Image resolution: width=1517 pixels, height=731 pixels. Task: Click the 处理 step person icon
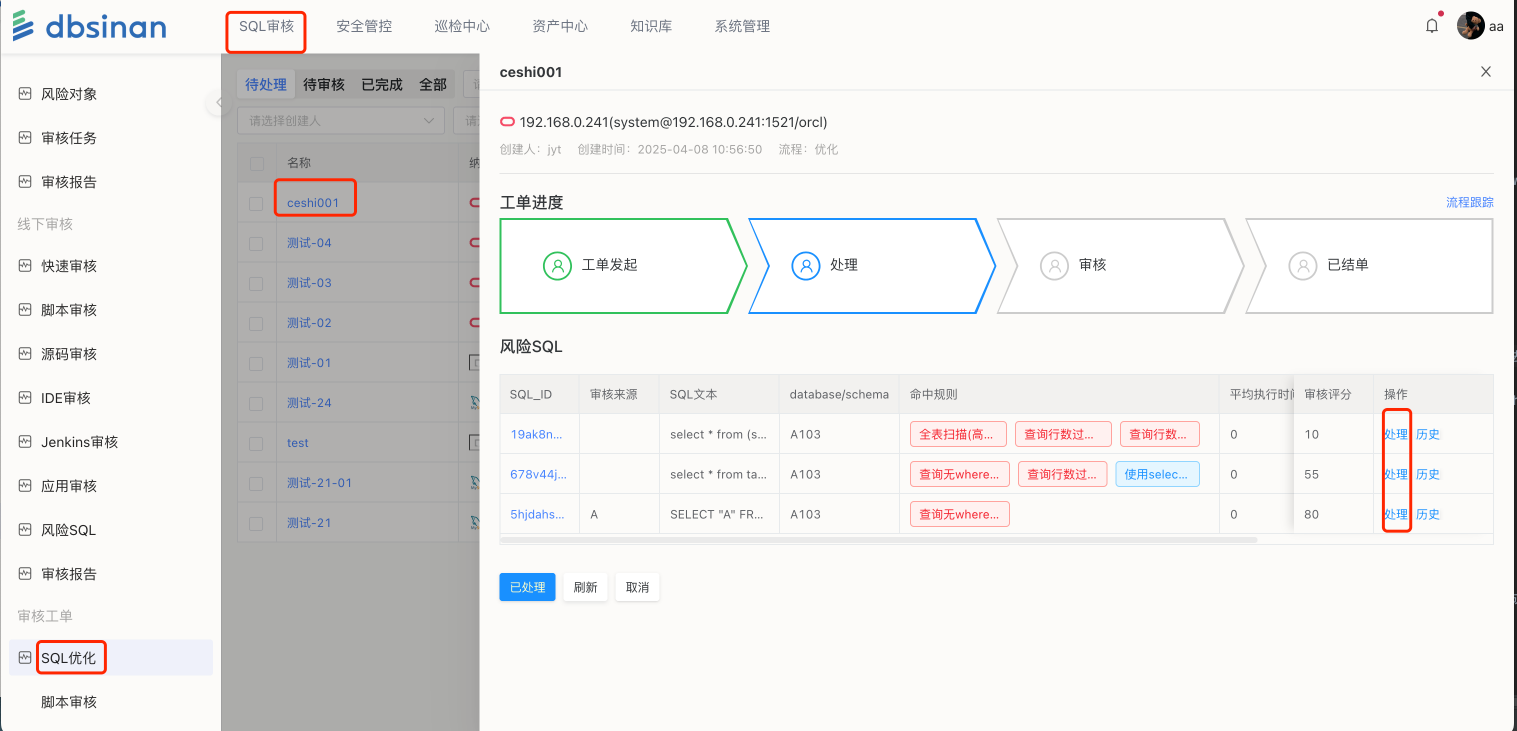pyautogui.click(x=805, y=265)
